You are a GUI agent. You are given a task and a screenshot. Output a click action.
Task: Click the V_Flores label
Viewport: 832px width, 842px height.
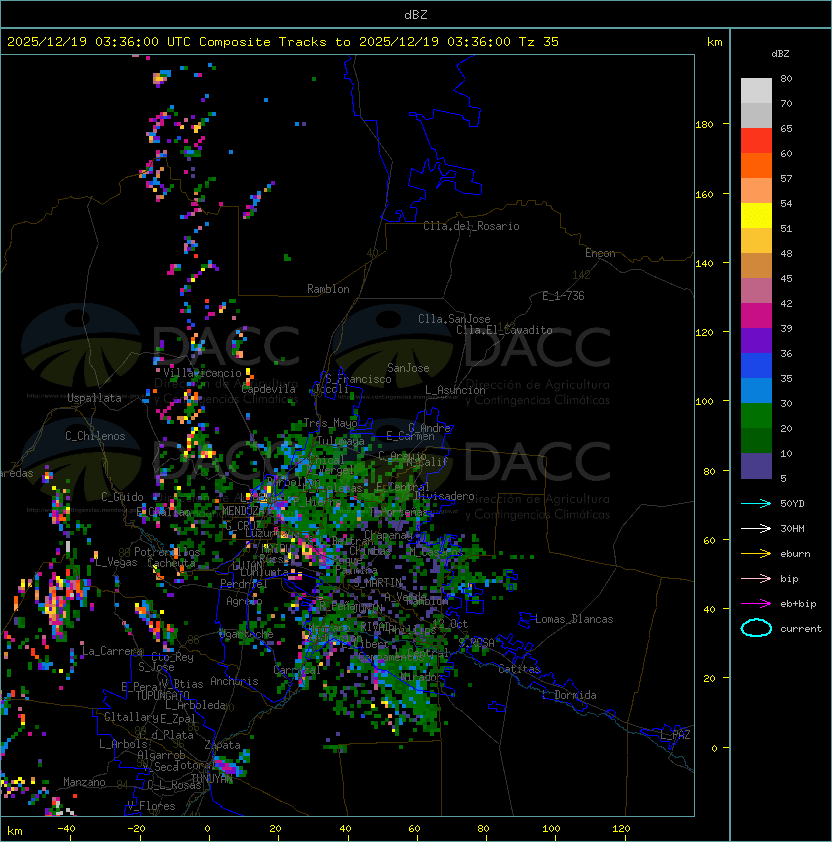[151, 805]
